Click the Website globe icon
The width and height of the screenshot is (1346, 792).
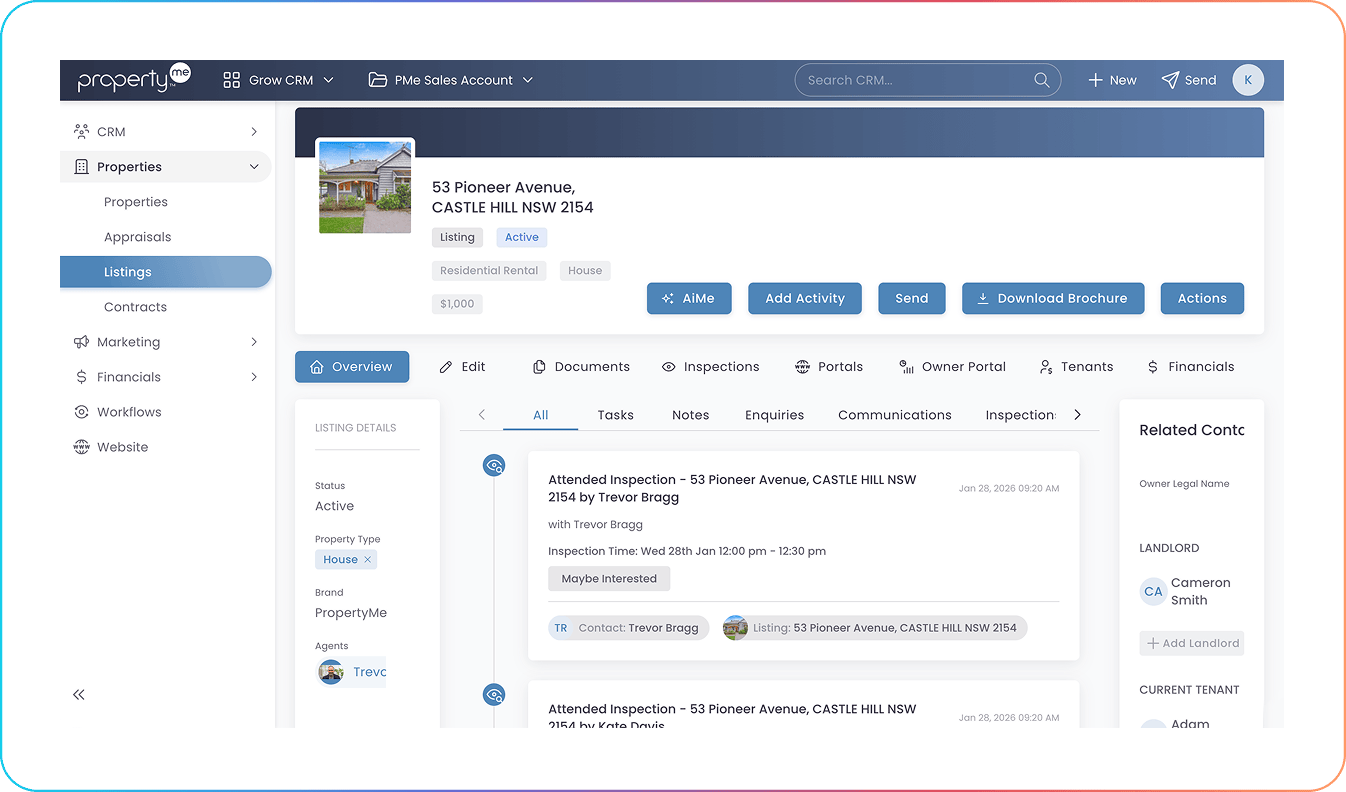pos(82,446)
